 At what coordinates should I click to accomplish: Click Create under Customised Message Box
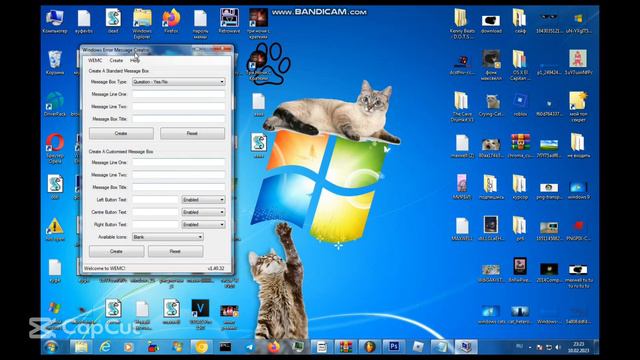pyautogui.click(x=116, y=251)
